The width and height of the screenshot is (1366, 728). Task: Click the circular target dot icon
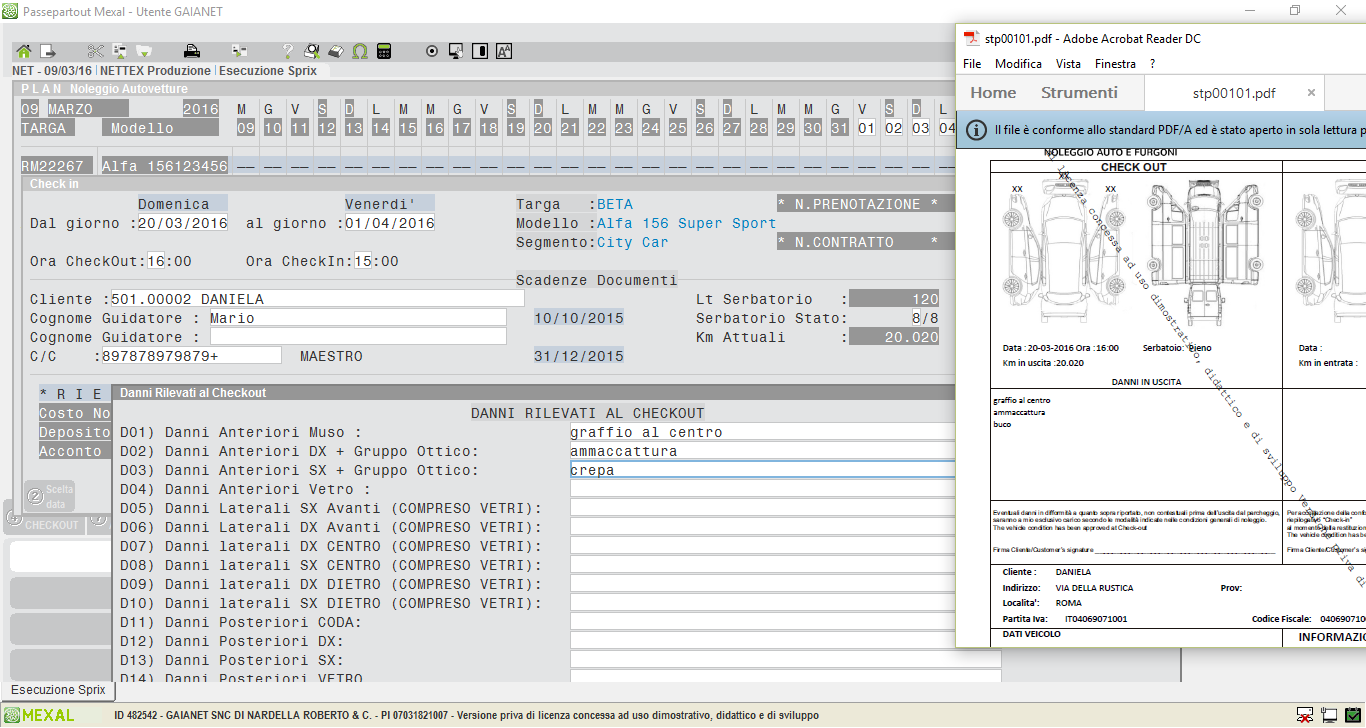tap(432, 51)
